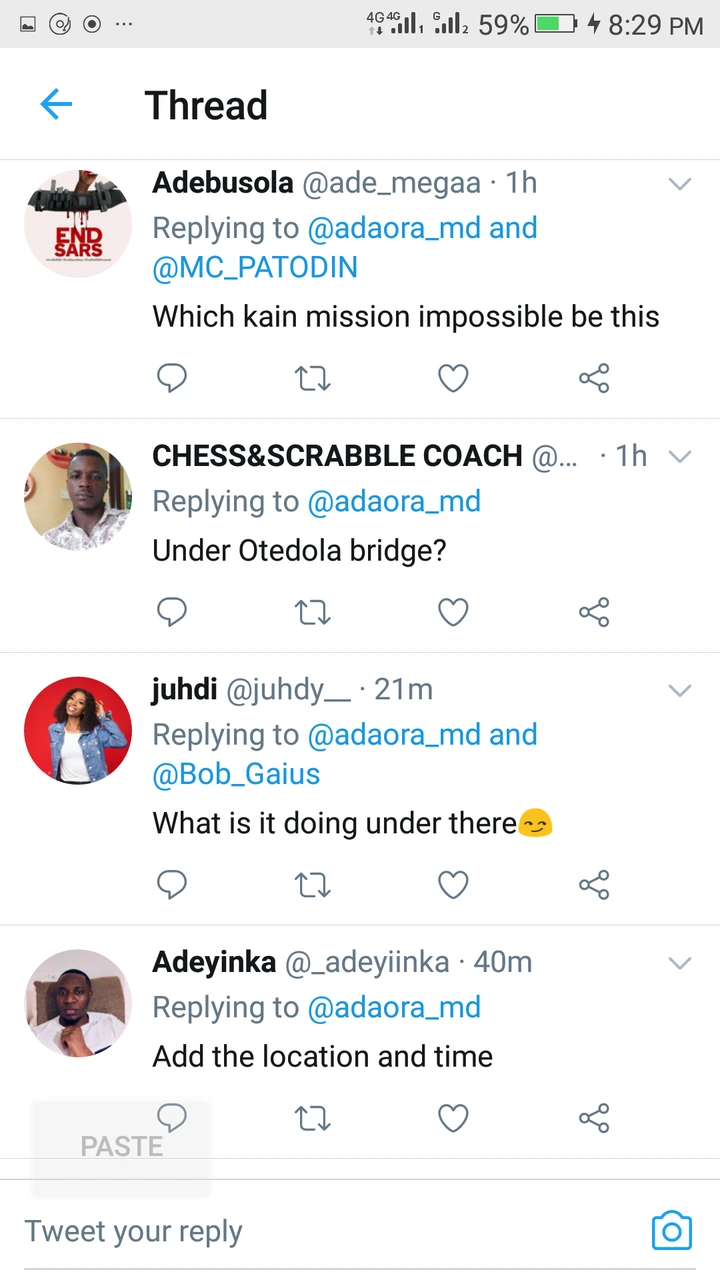
Task: Open camera icon in reply bar
Action: coord(671,1231)
